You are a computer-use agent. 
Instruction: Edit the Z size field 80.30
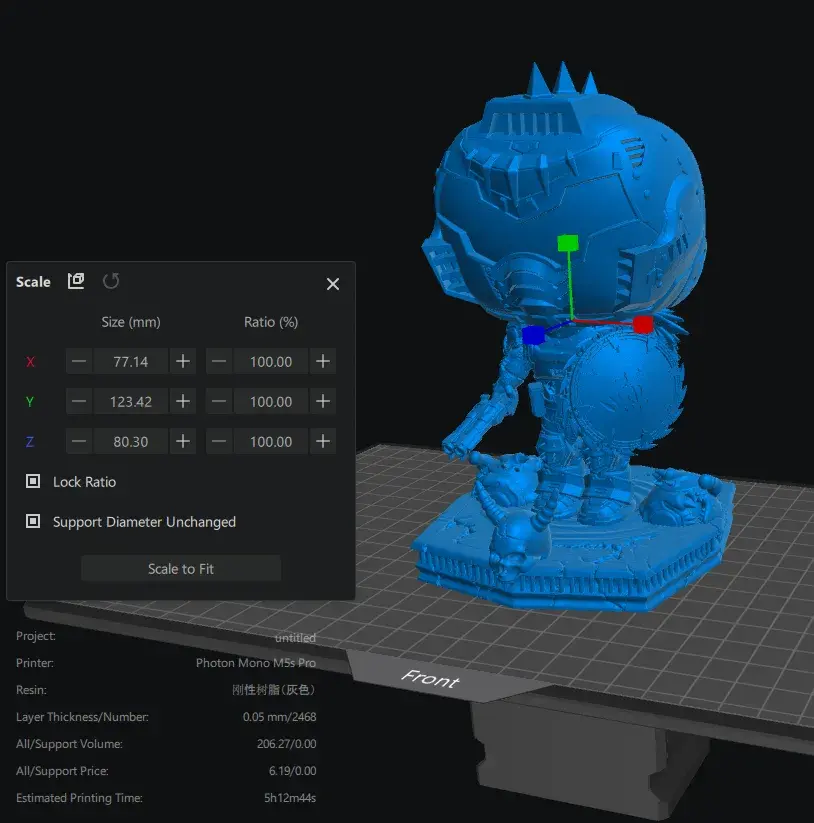coord(131,441)
